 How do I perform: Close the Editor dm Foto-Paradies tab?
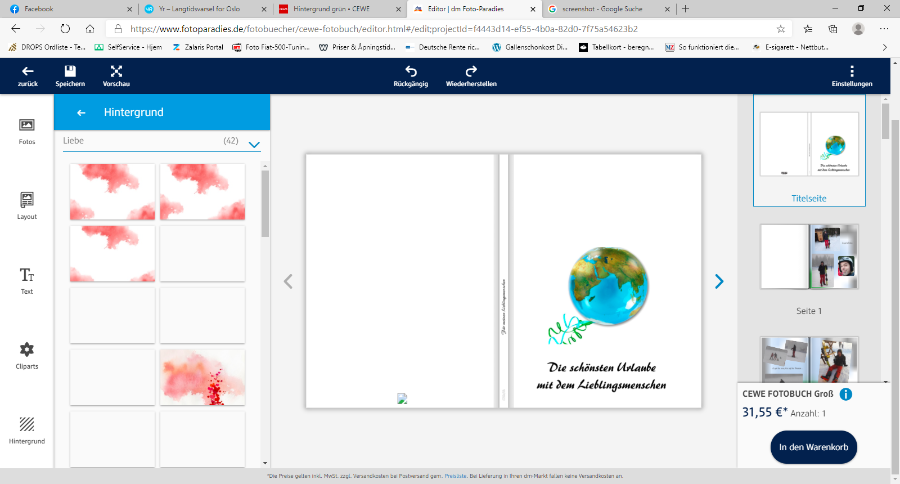pos(533,9)
